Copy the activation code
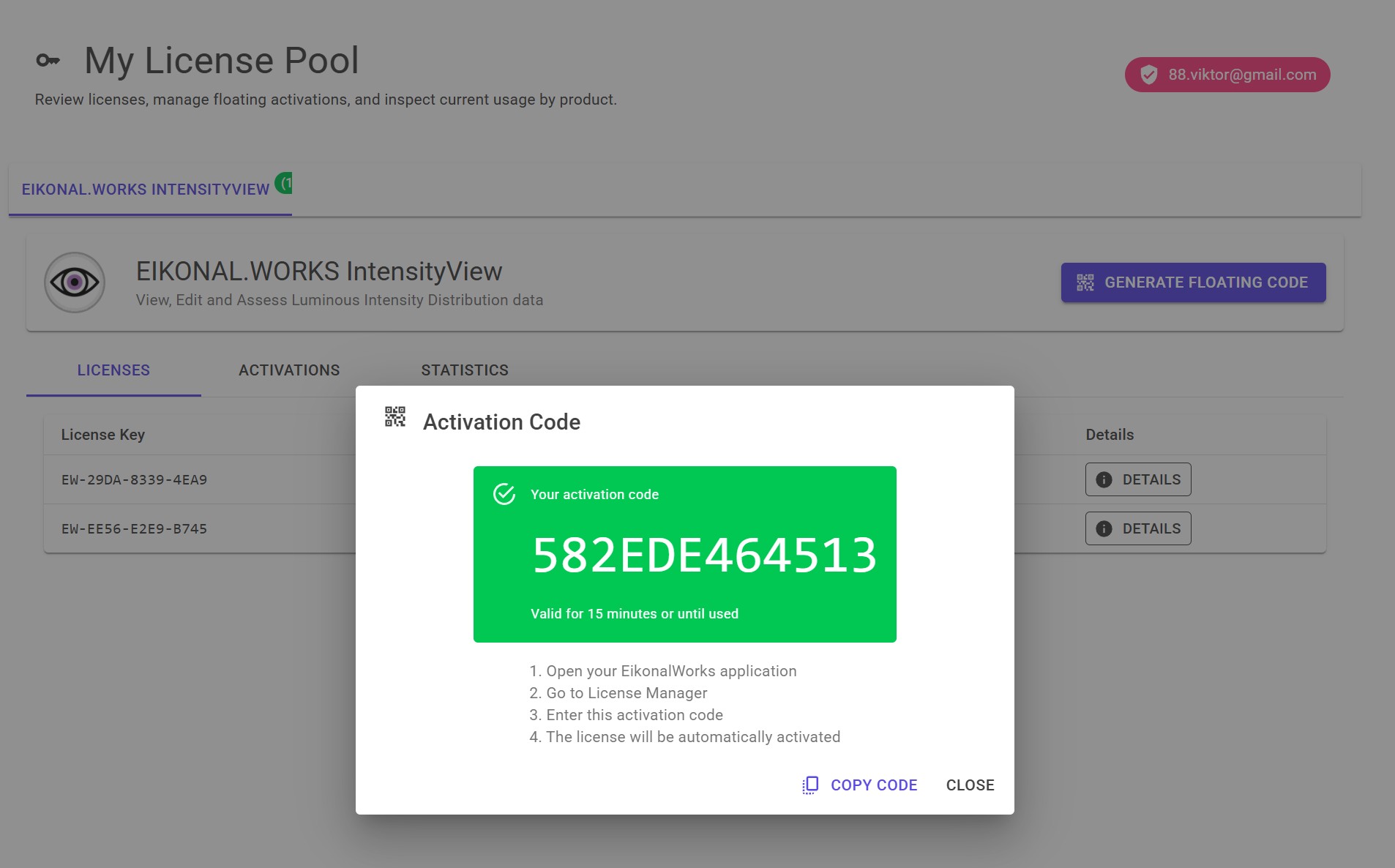The height and width of the screenshot is (868, 1395). [859, 785]
